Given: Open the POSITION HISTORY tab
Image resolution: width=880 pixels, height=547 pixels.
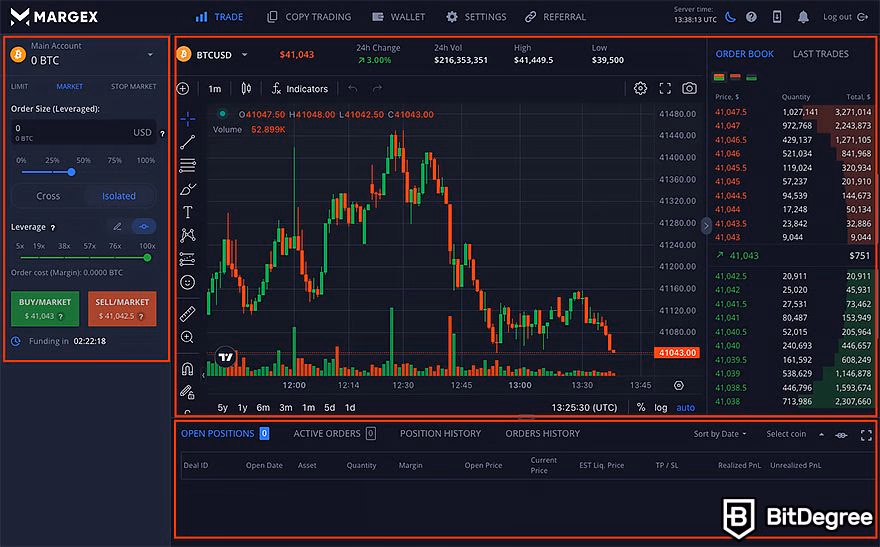Looking at the screenshot, I should coord(441,434).
